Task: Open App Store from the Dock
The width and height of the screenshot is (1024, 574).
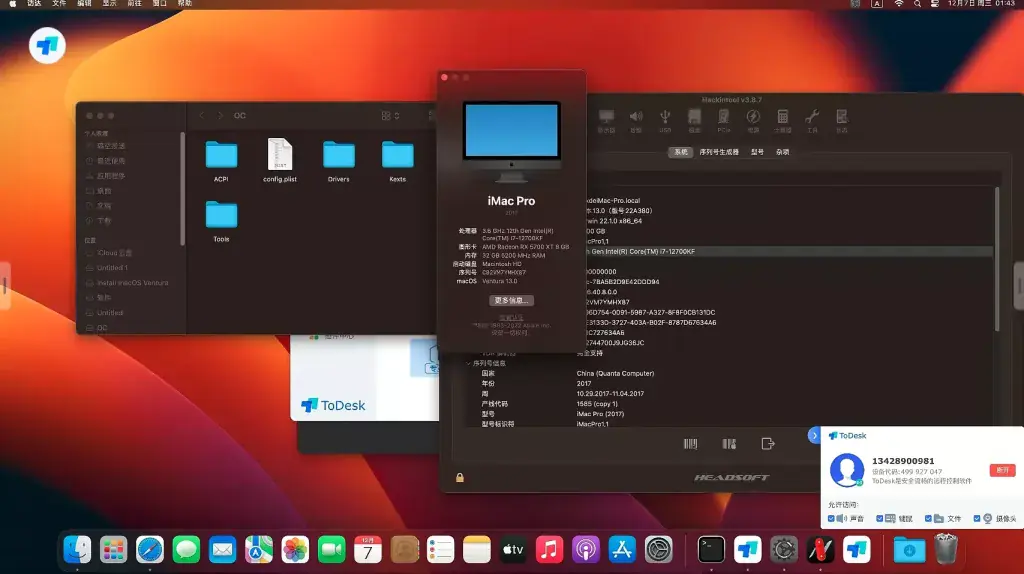Action: (x=622, y=550)
